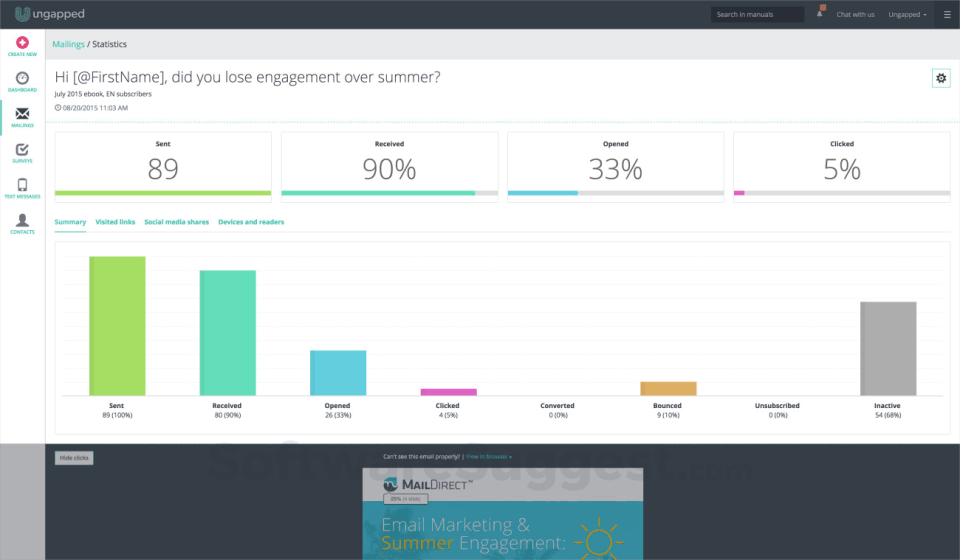
Task: Click the Mailings breadcrumb link
Action: [x=68, y=44]
